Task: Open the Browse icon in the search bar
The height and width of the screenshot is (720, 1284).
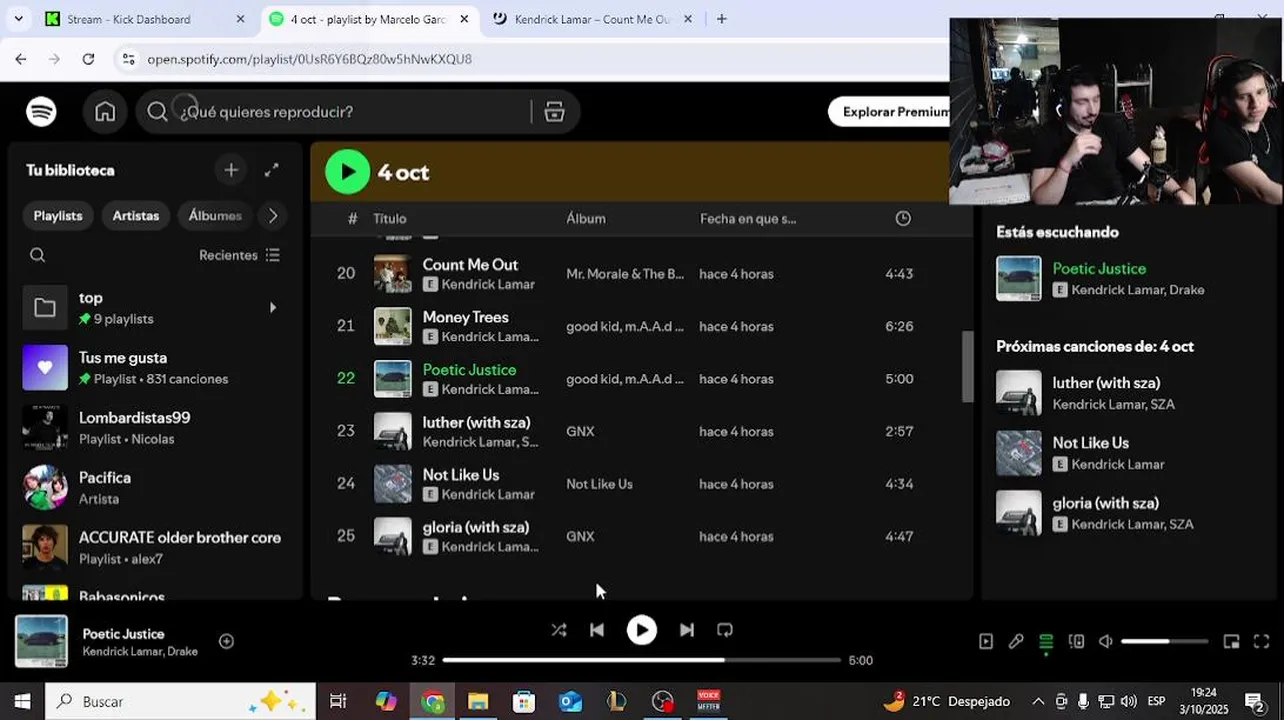Action: 555,112
